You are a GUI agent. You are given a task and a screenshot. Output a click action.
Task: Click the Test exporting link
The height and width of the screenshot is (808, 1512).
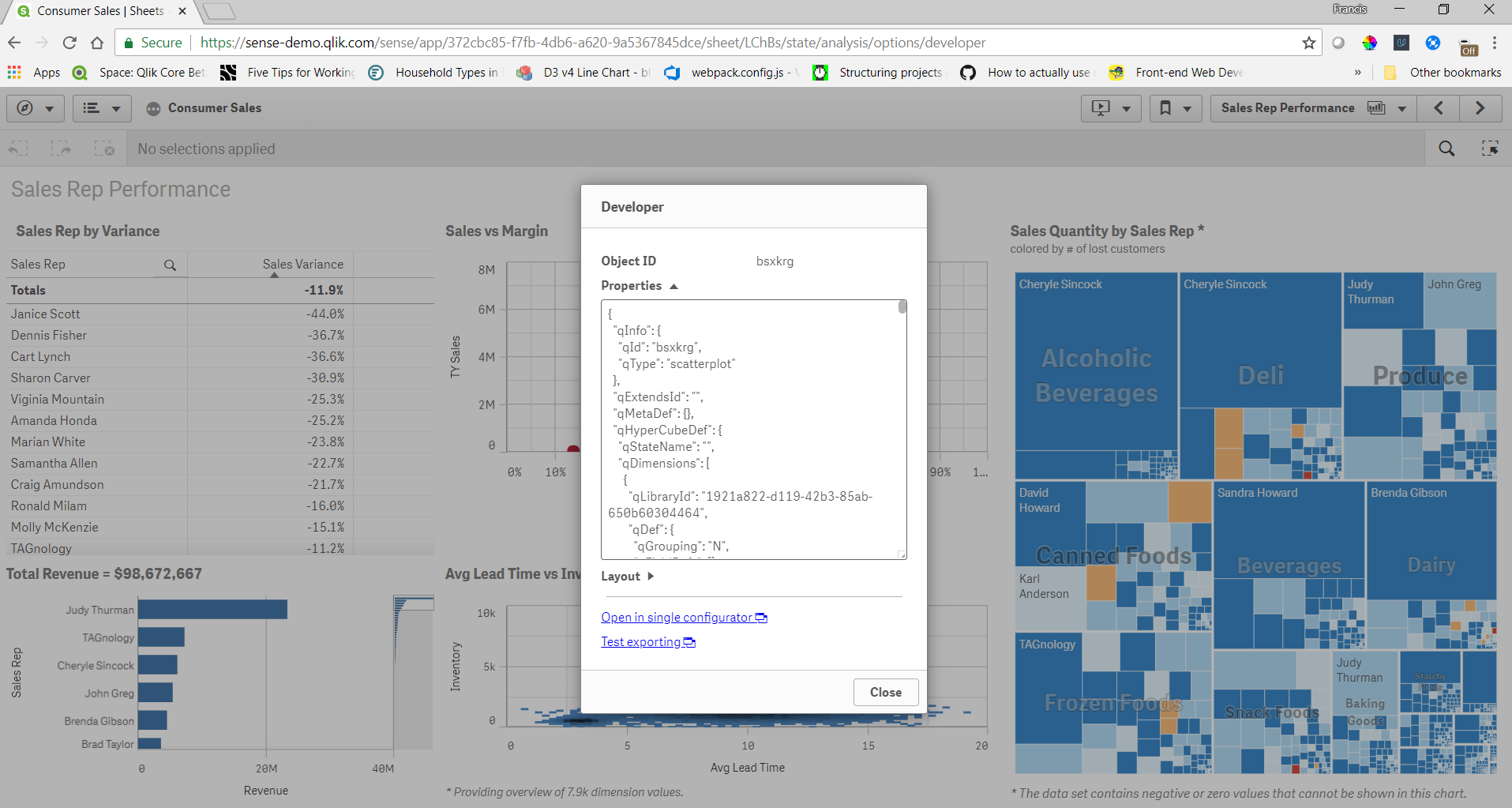point(648,642)
